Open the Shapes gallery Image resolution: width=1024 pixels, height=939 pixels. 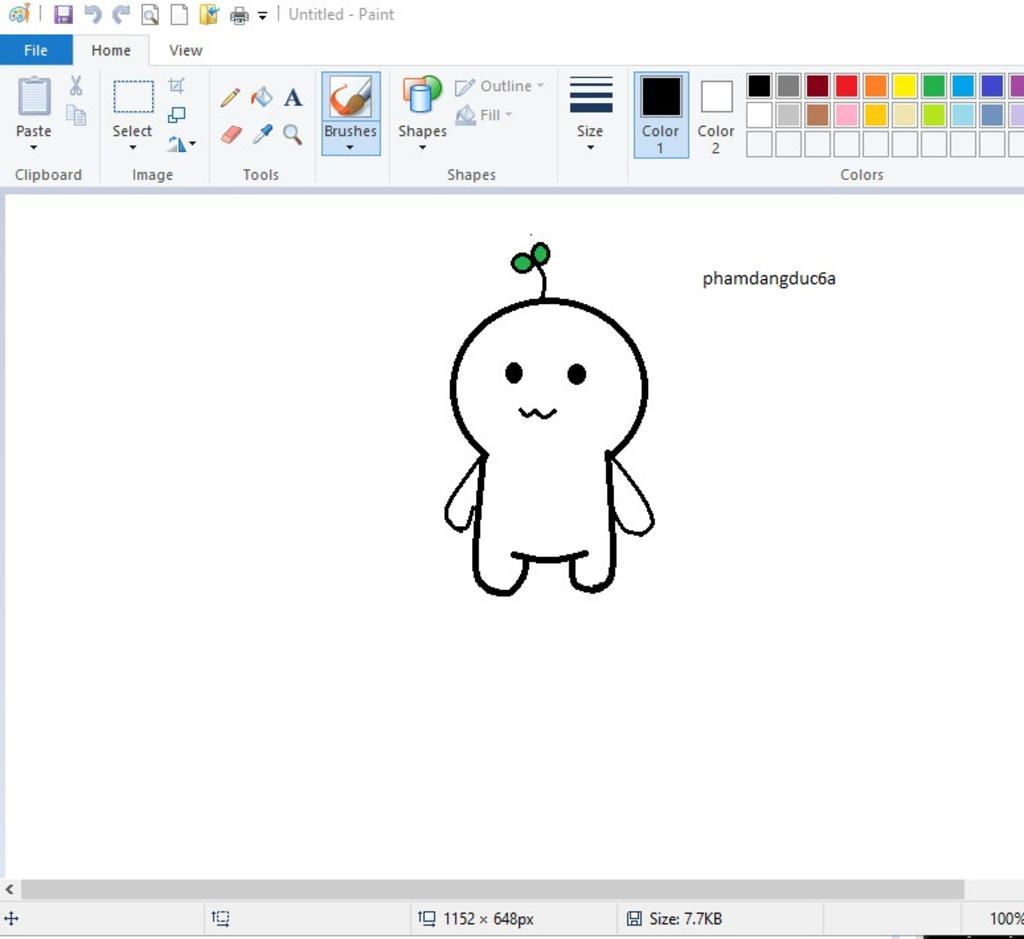coord(422,95)
